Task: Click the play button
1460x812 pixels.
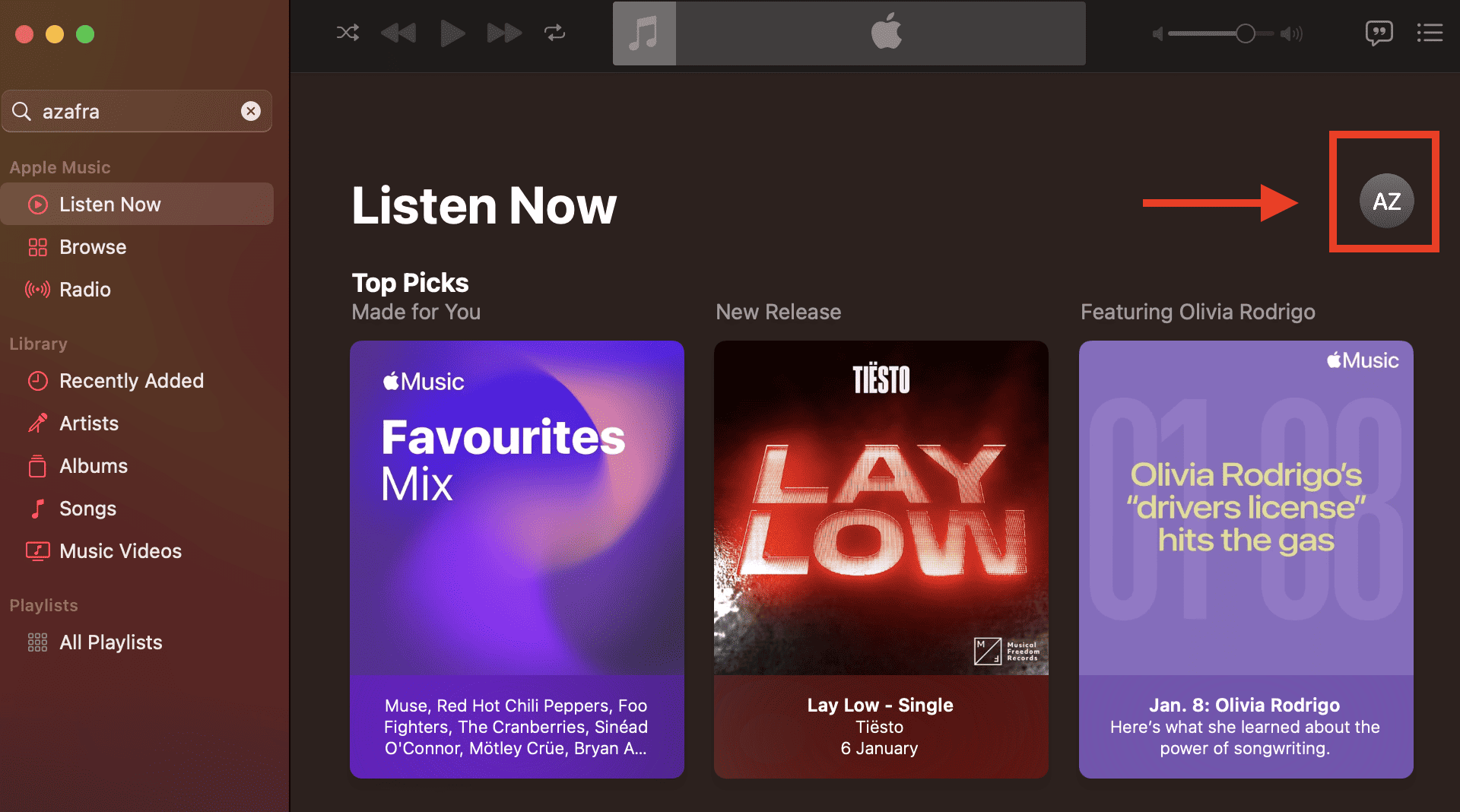Action: [452, 33]
